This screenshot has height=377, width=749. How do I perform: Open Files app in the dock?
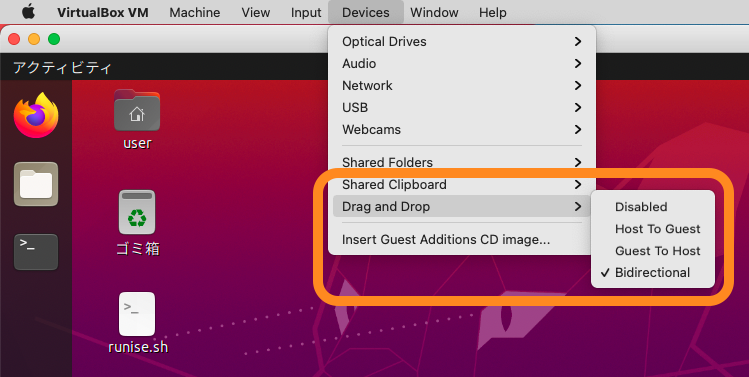click(x=36, y=184)
